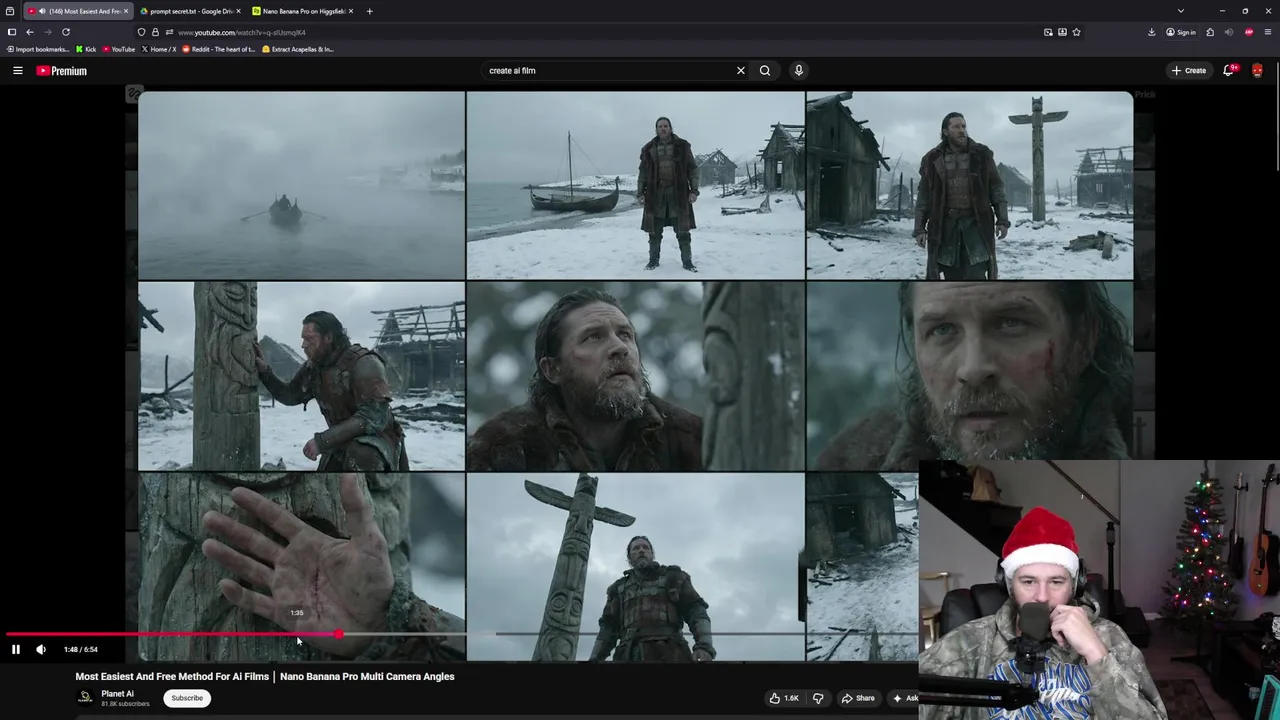The height and width of the screenshot is (720, 1280).
Task: Open the Kick bookmark
Action: coord(86,49)
